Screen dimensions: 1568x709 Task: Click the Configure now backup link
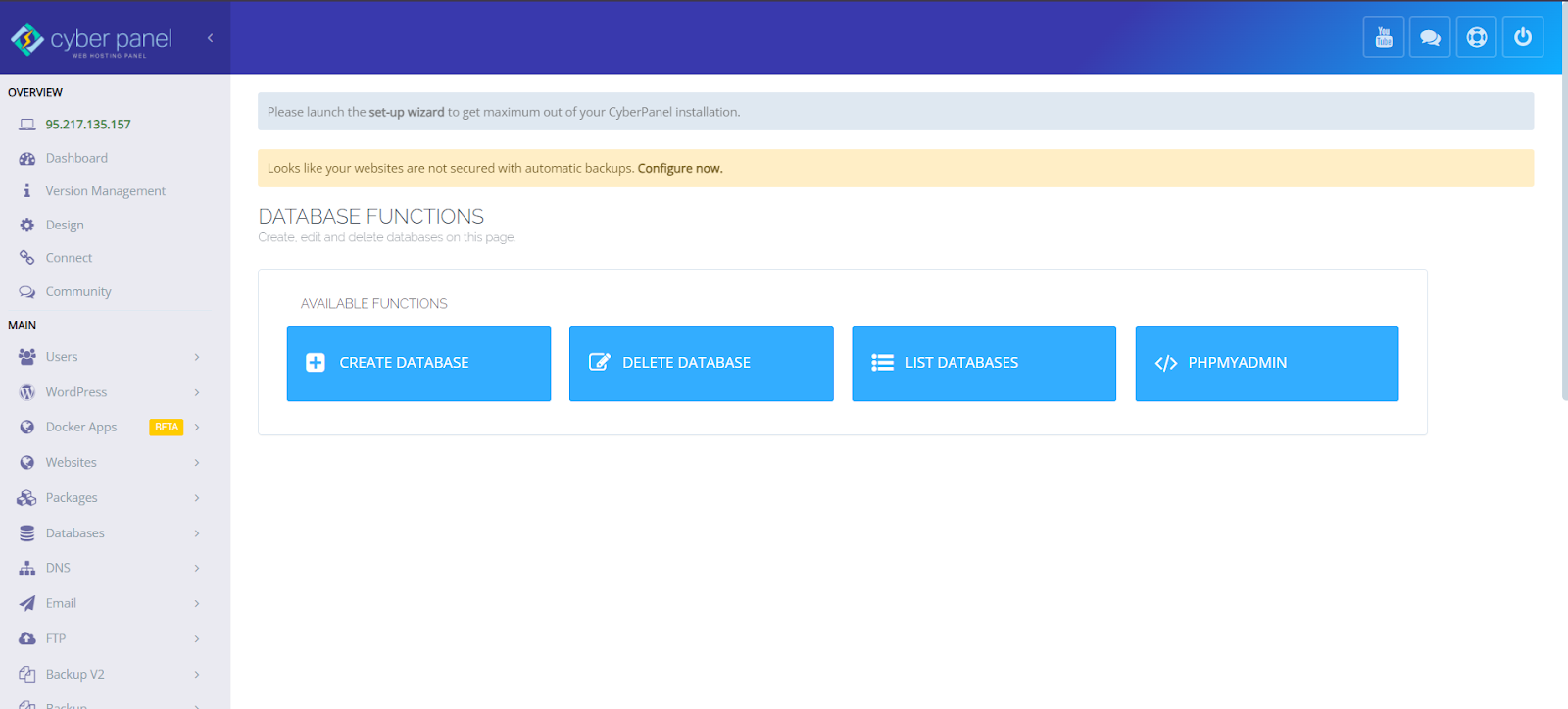coord(680,168)
